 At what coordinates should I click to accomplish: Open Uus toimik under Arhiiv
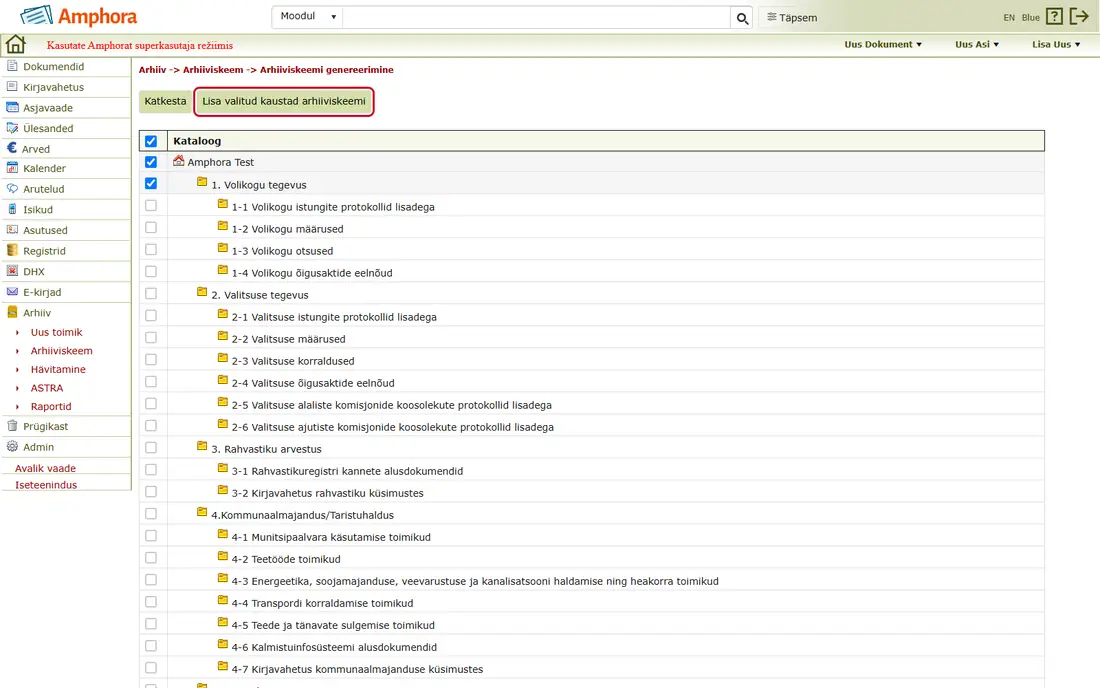56,332
